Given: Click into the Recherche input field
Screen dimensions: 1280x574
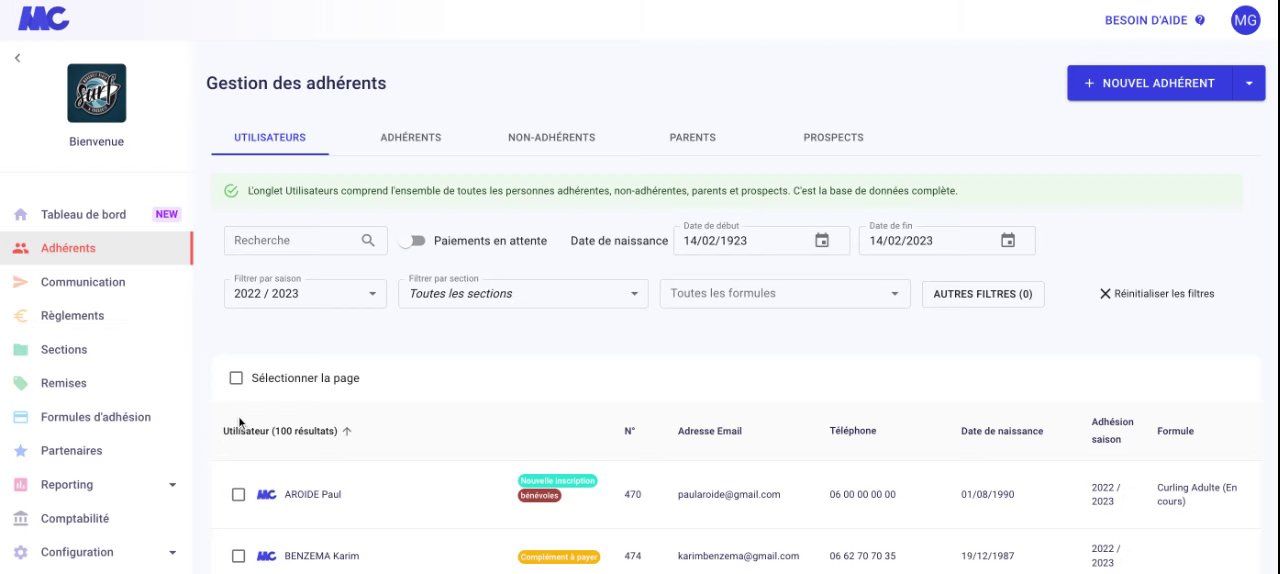Looking at the screenshot, I should pyautogui.click(x=290, y=240).
